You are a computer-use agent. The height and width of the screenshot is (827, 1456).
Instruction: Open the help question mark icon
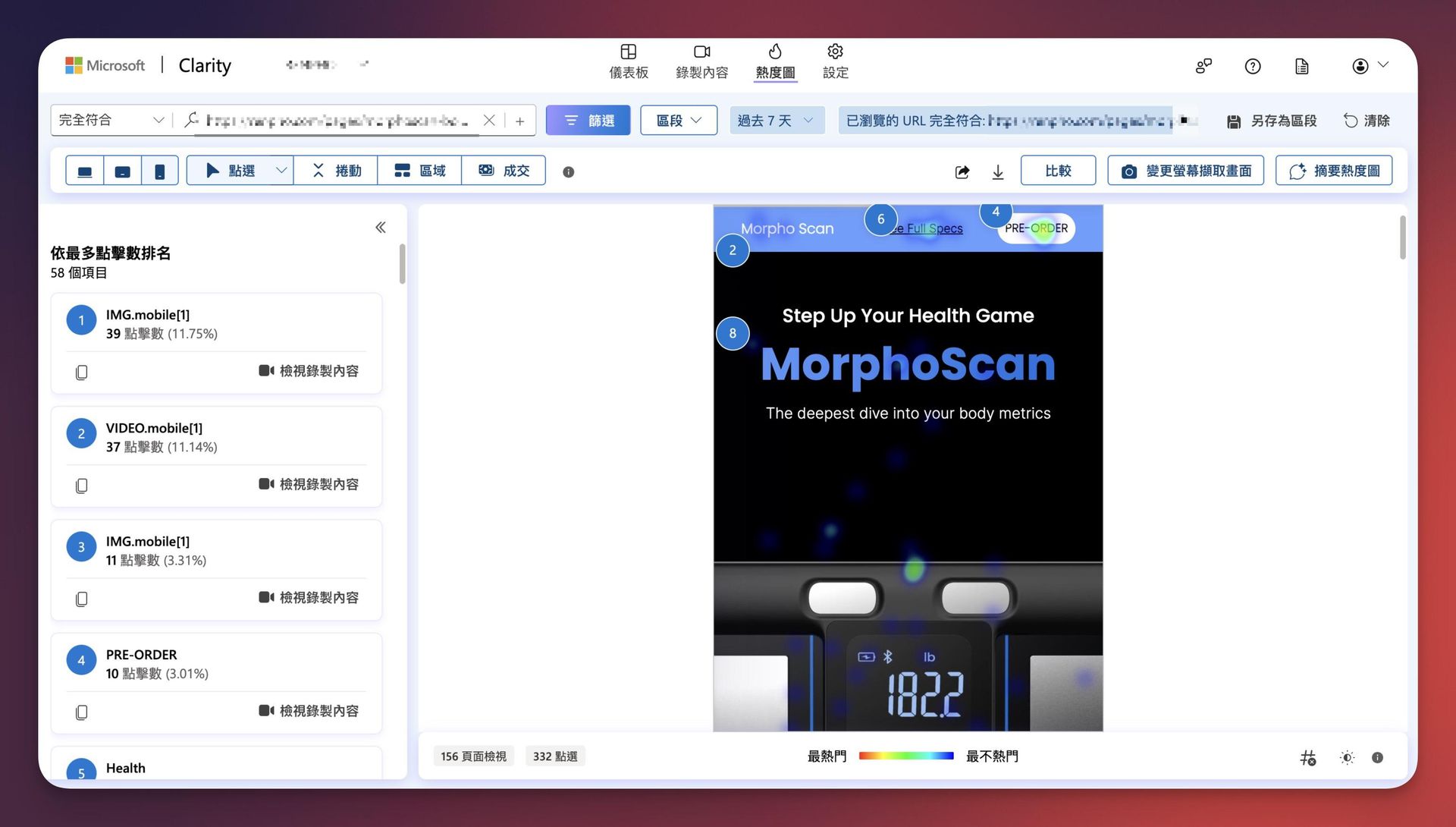pyautogui.click(x=1253, y=66)
